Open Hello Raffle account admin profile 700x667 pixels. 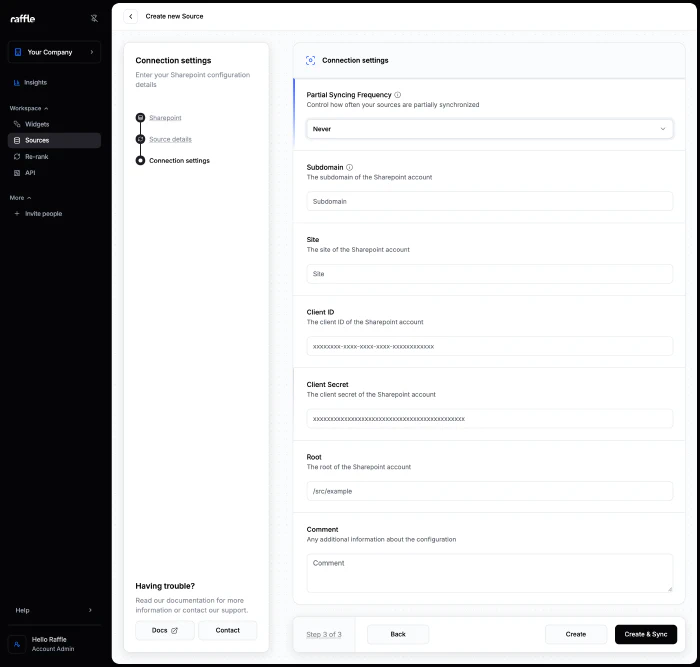53,644
